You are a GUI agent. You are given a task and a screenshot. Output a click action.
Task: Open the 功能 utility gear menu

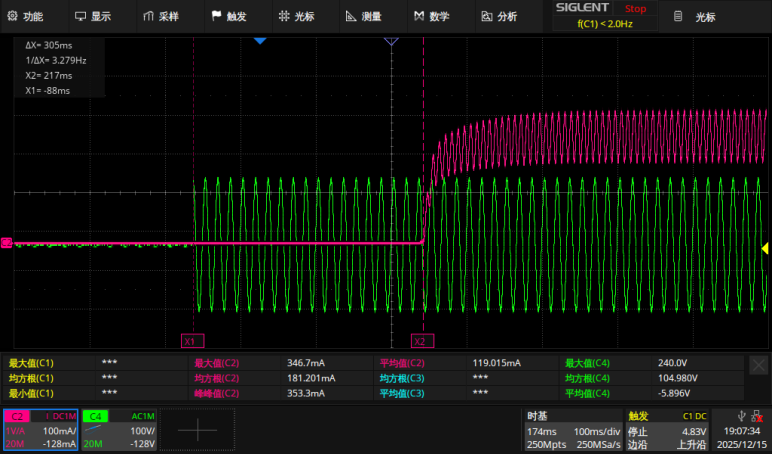(26, 16)
